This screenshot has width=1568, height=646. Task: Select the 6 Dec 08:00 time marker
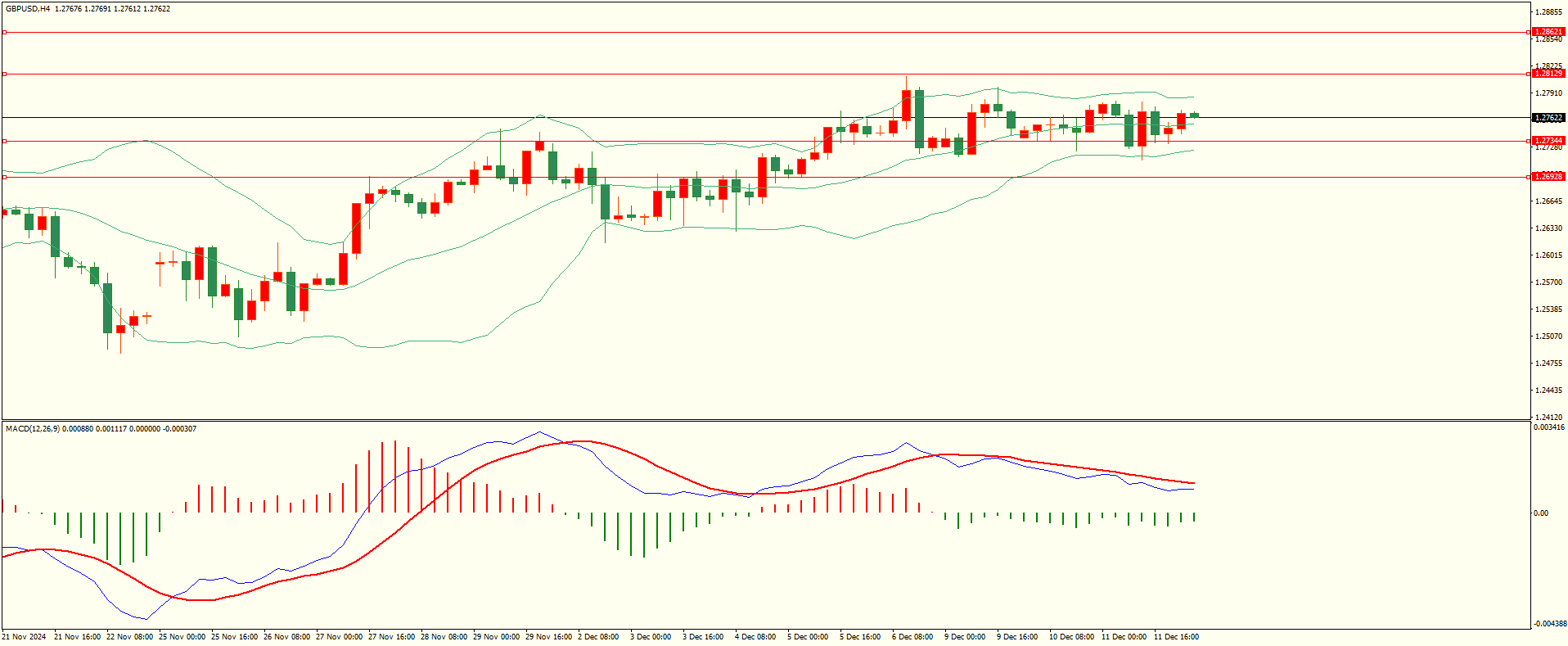click(x=912, y=637)
